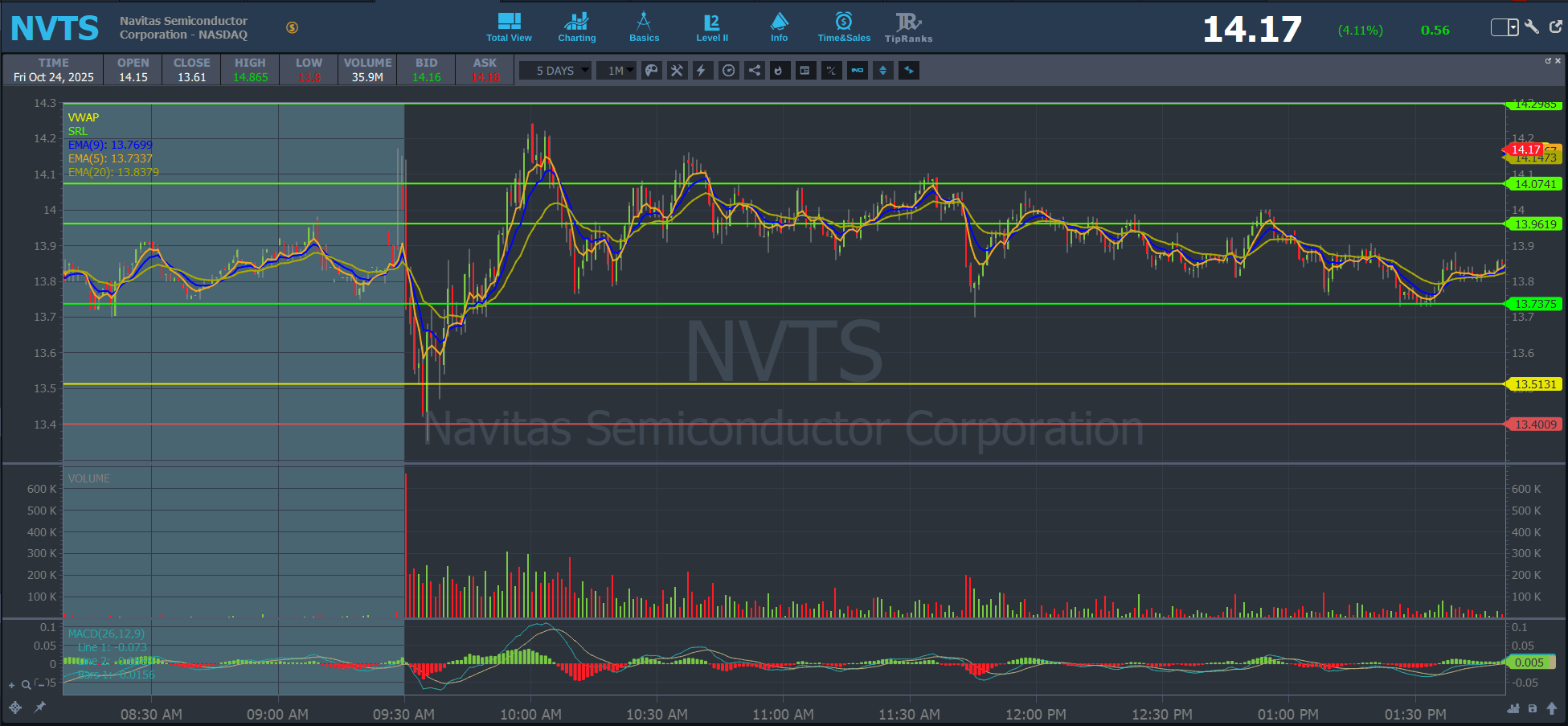Open the Charting tools
Viewport: 1568px width, 726px height.
tap(577, 27)
